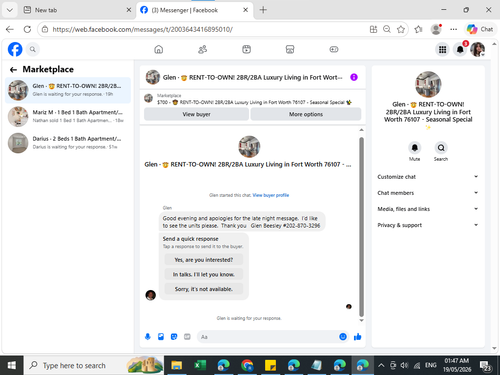500x375 pixels.
Task: Switch to the New tab browser tab
Action: tap(77, 10)
